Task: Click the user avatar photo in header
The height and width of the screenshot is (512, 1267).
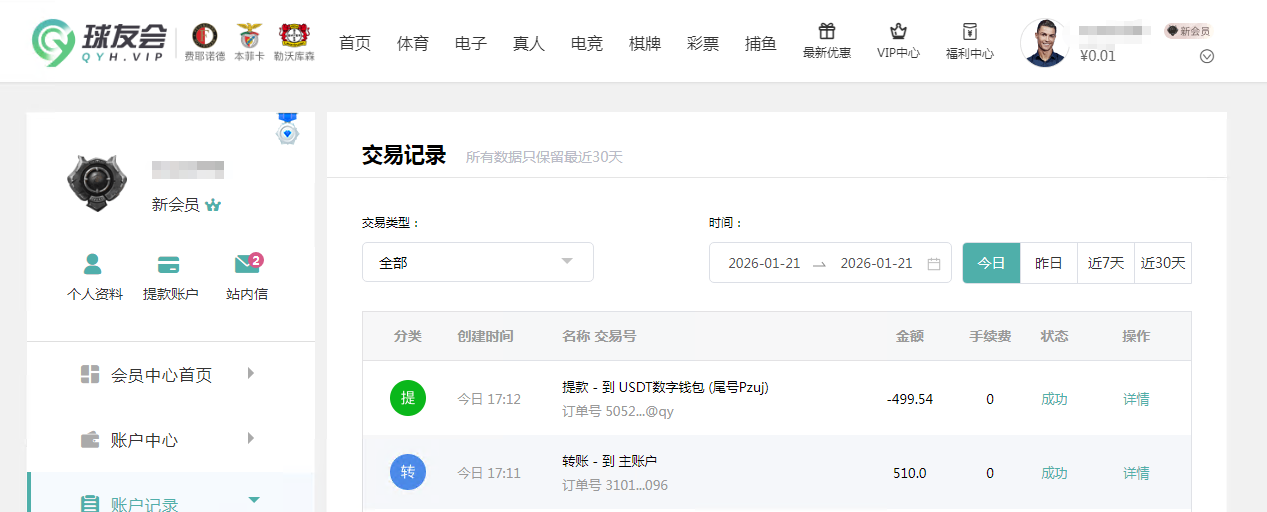Action: (1044, 43)
